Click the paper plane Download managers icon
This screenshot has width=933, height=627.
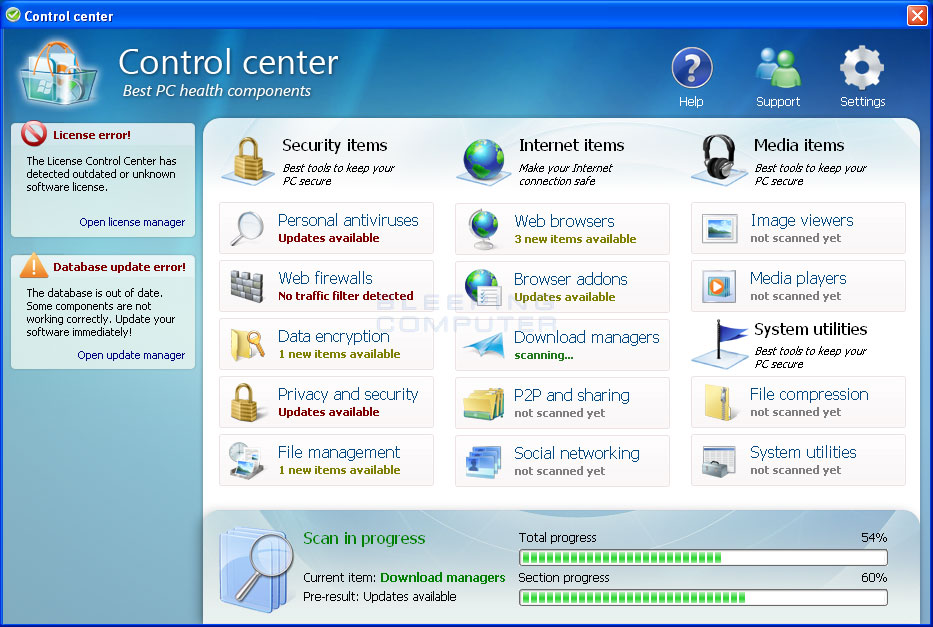point(483,344)
